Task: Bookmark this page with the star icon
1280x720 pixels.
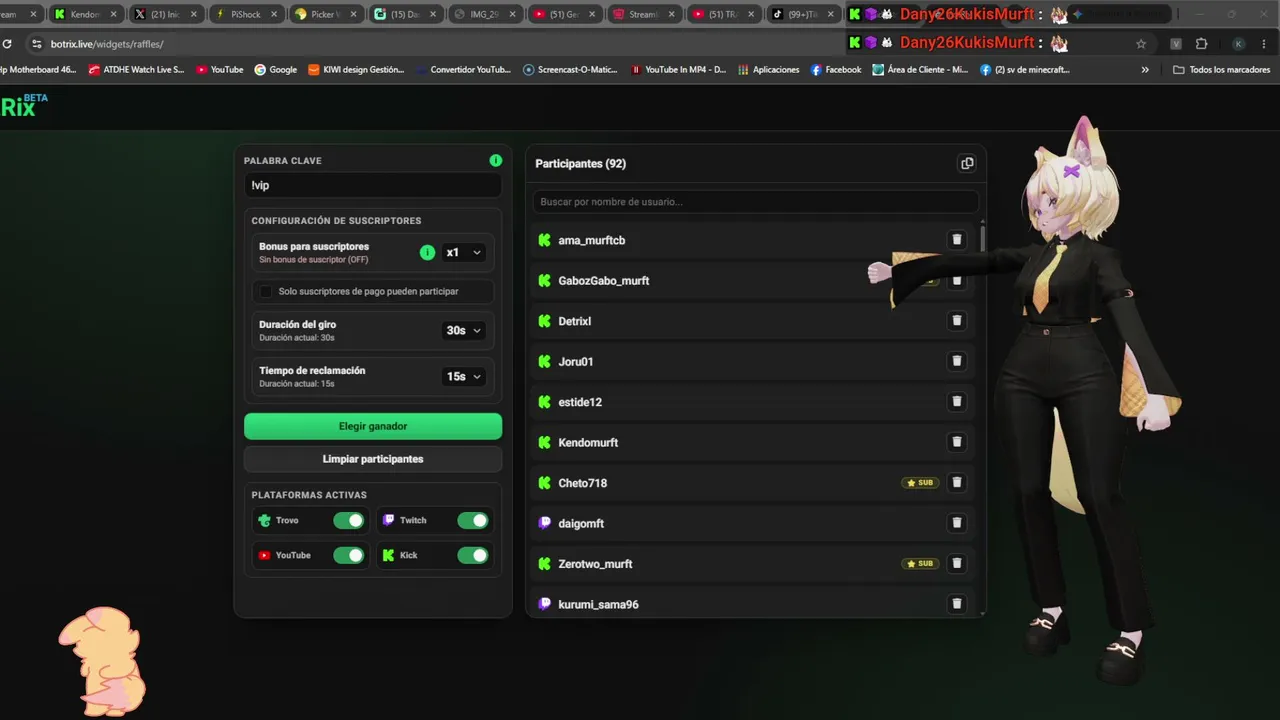Action: tap(1141, 44)
